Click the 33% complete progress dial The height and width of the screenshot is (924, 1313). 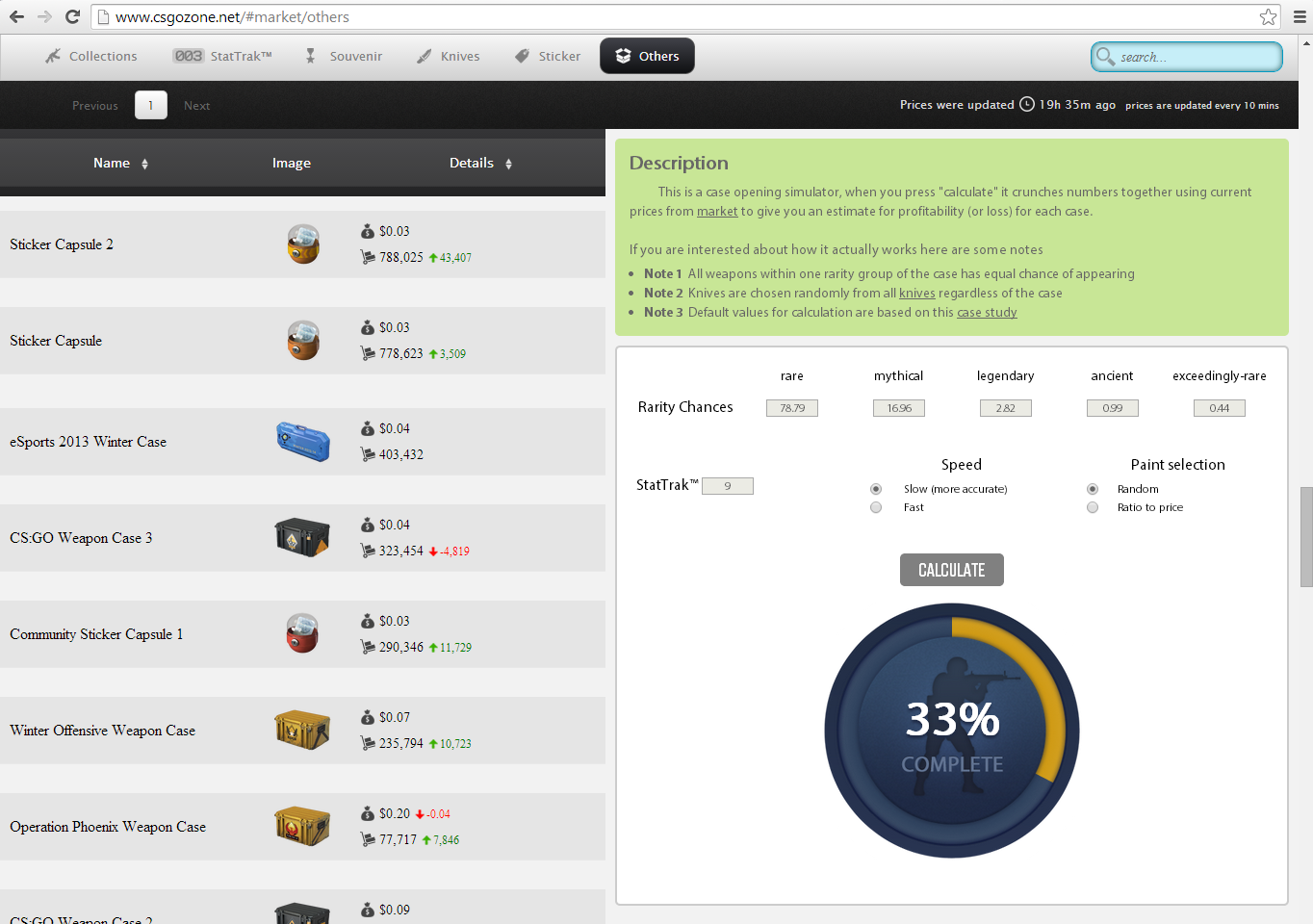pyautogui.click(x=951, y=731)
